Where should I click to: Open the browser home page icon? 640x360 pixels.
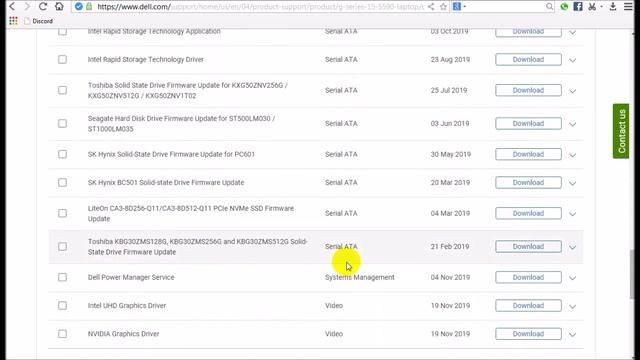[x=59, y=6]
